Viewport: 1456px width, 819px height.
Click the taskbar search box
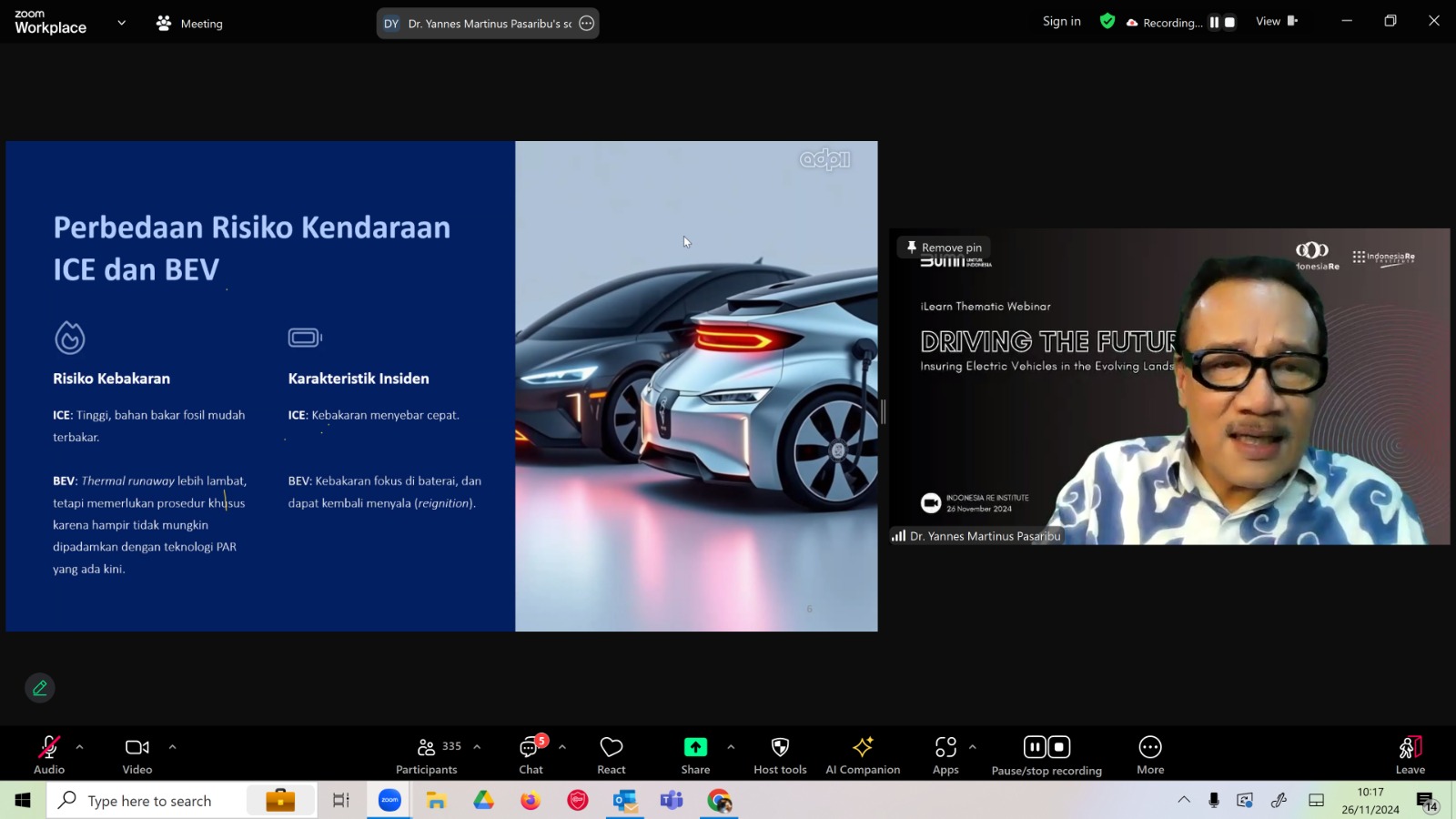click(x=182, y=801)
